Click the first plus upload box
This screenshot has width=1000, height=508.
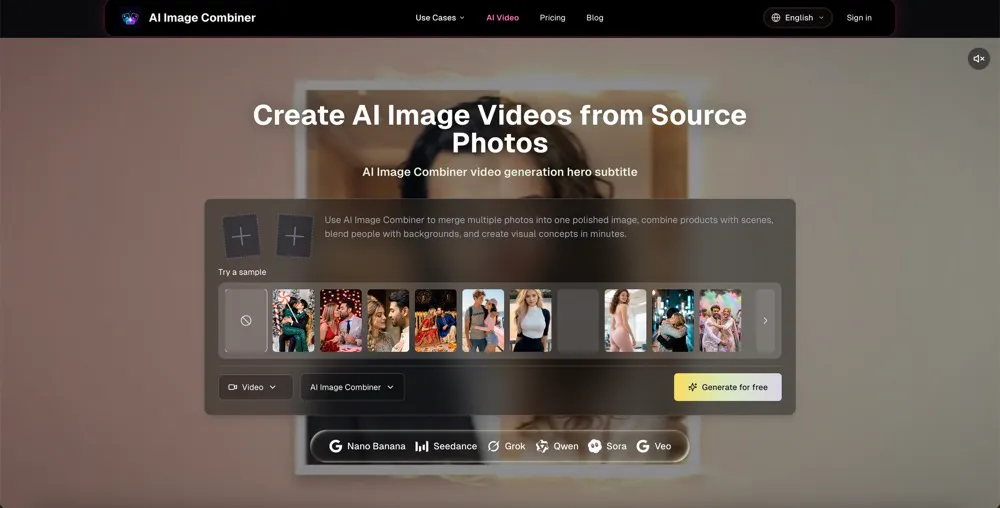(241, 236)
